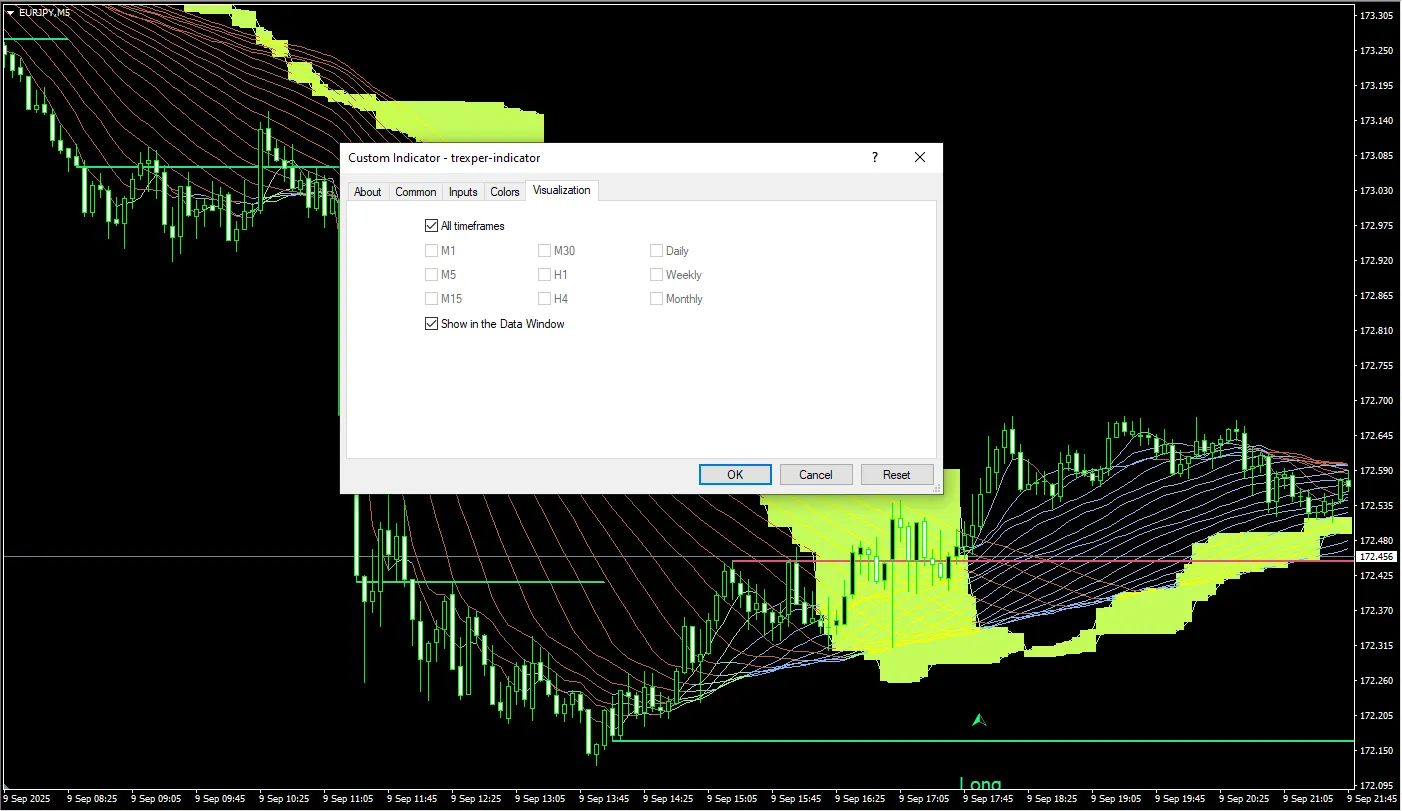Click the help question mark in dialog title
The width and height of the screenshot is (1402, 811).
(875, 157)
